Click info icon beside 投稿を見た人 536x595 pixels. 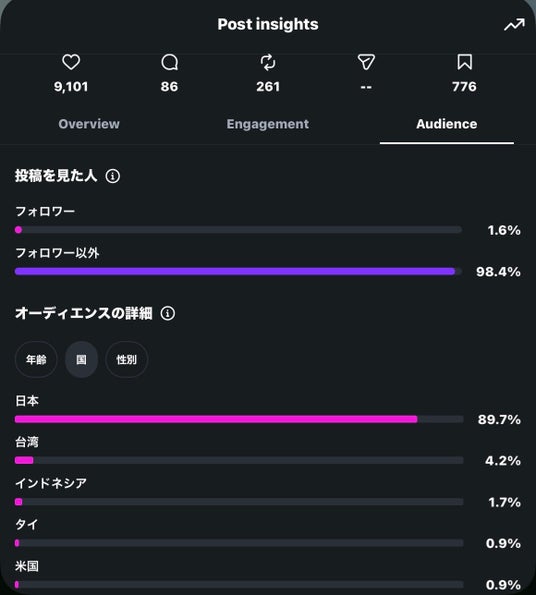tap(113, 176)
